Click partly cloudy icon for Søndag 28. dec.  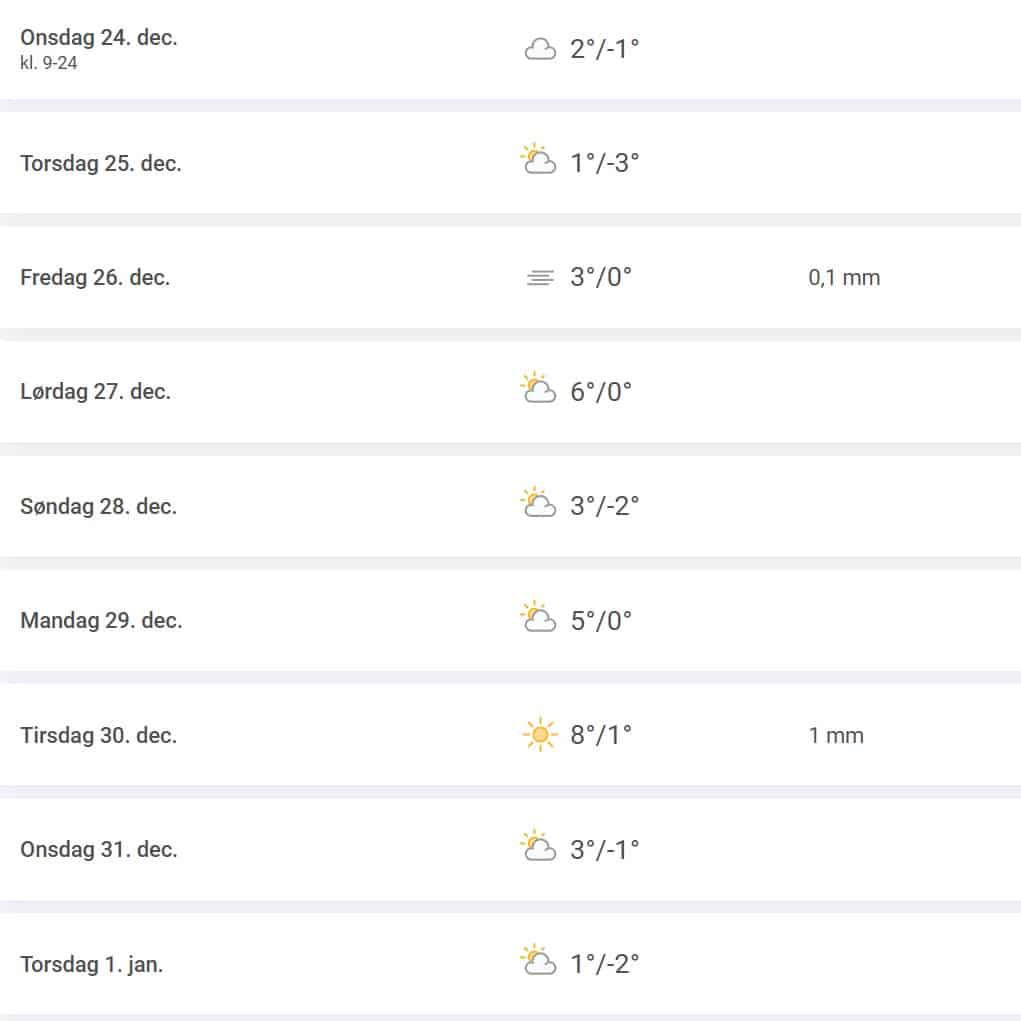539,504
